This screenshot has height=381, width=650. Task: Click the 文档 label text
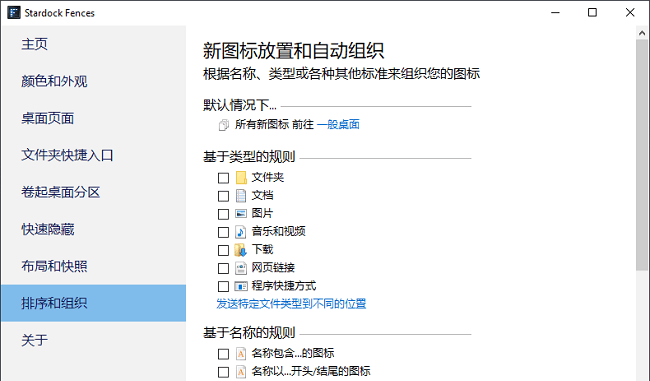[x=262, y=195]
